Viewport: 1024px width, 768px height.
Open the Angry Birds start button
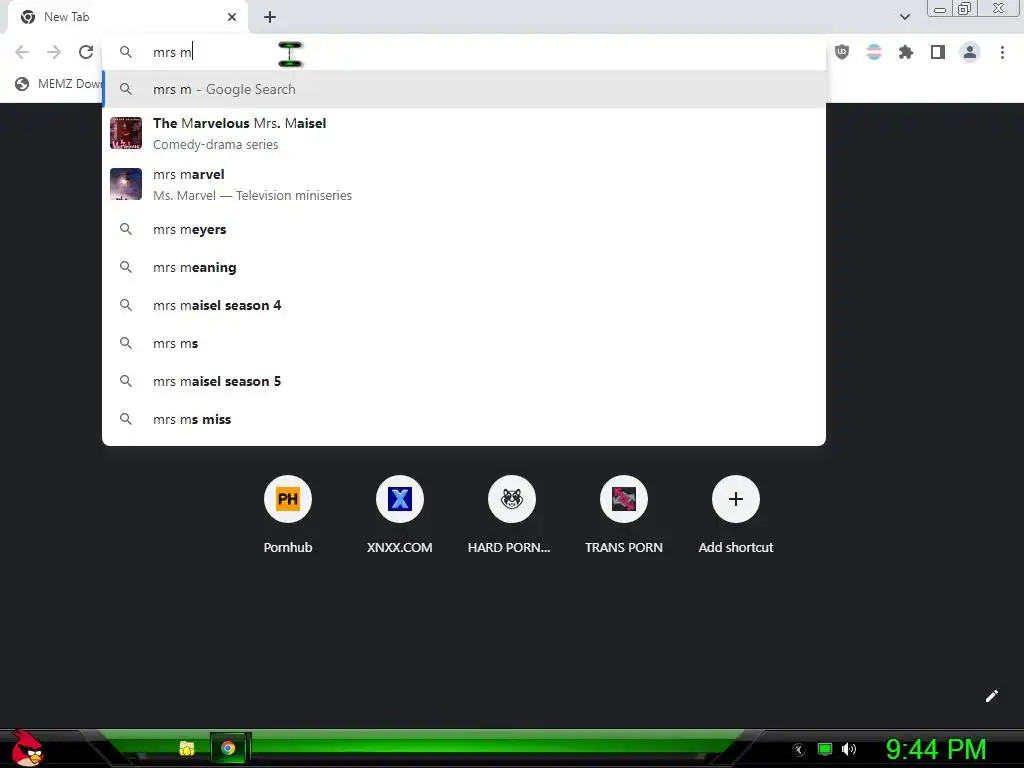(x=26, y=748)
